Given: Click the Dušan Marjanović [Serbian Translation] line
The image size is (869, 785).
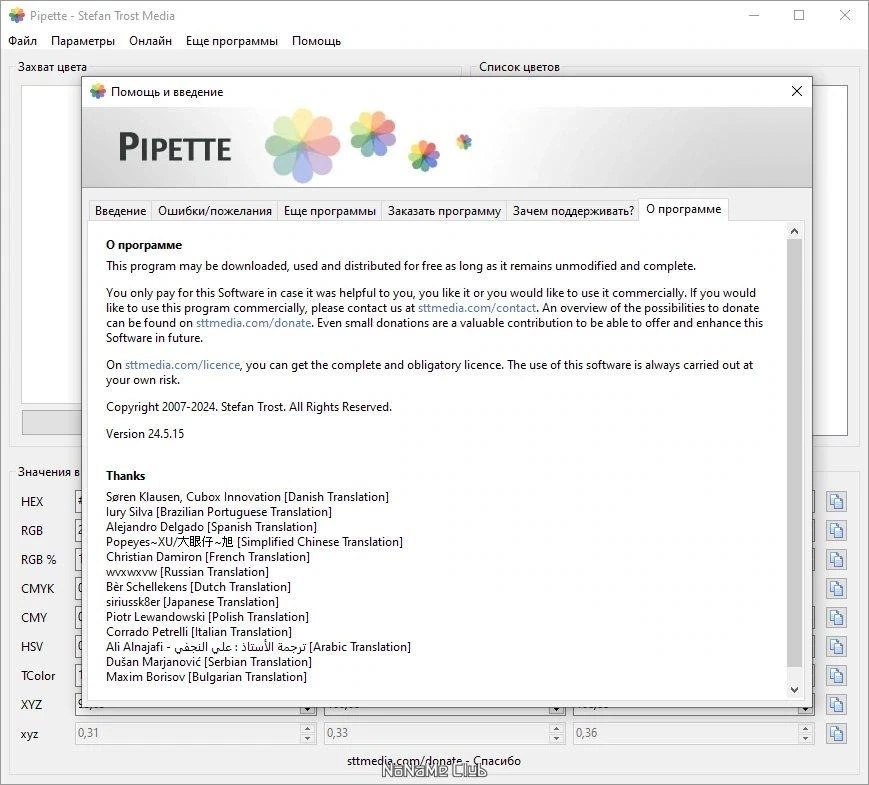Looking at the screenshot, I should click(x=209, y=661).
